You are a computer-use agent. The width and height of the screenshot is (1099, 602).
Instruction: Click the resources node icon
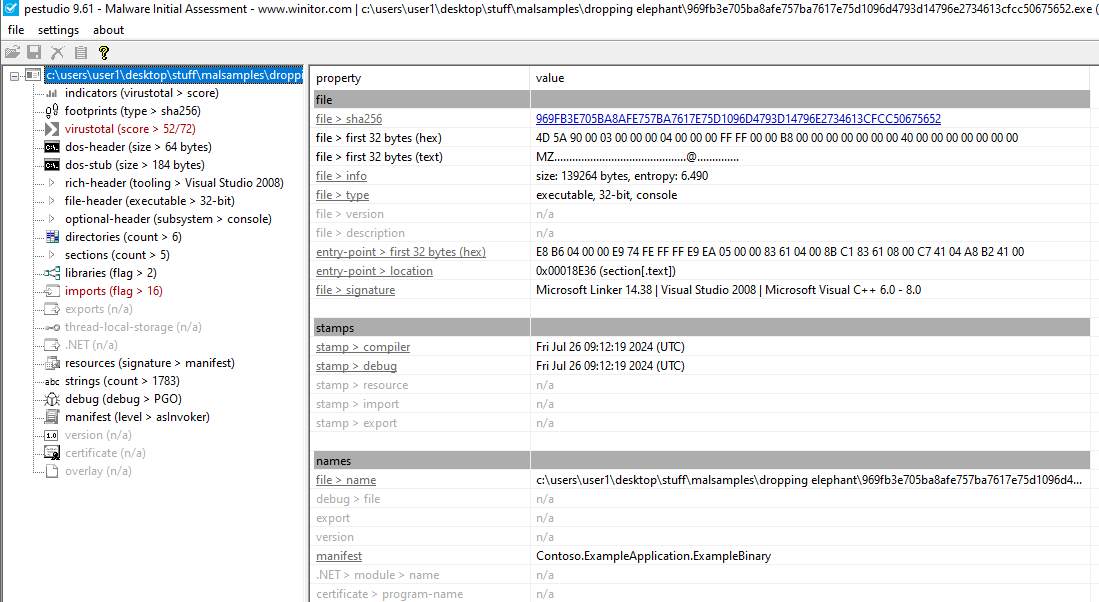[52, 363]
